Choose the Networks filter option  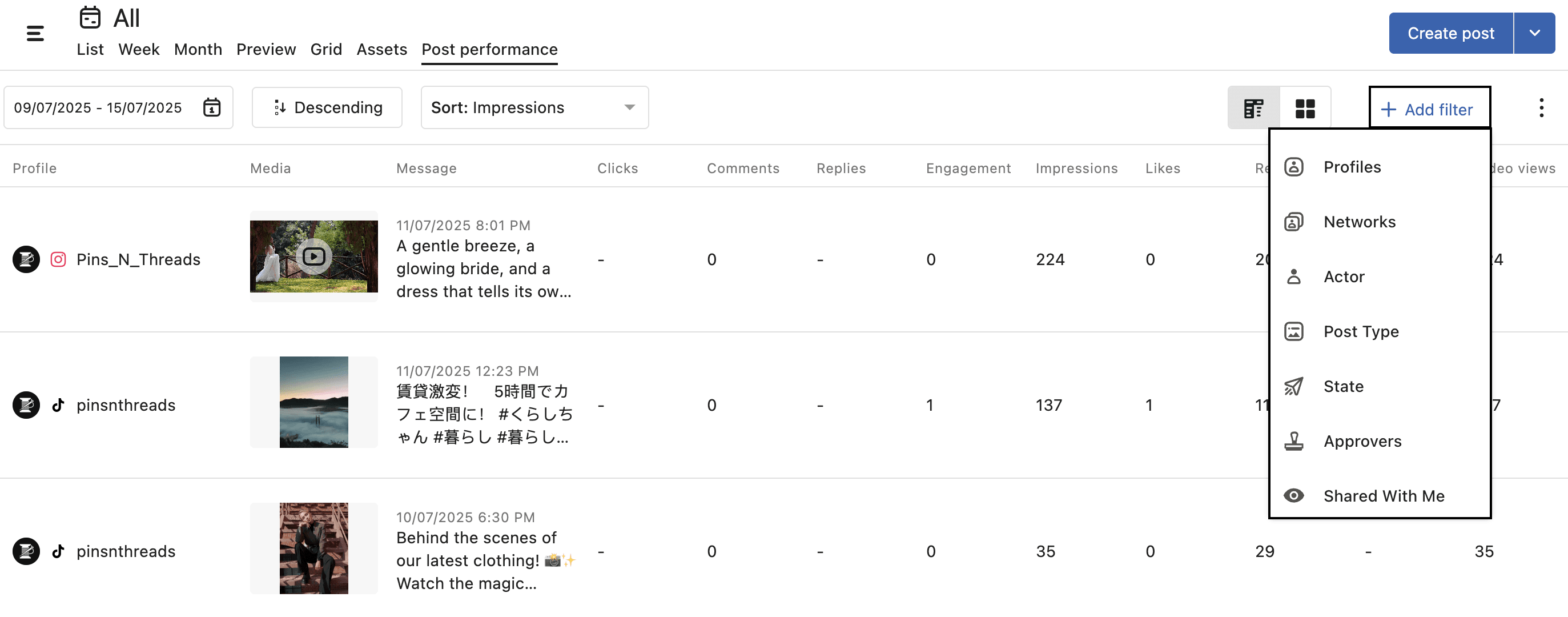tap(1358, 222)
